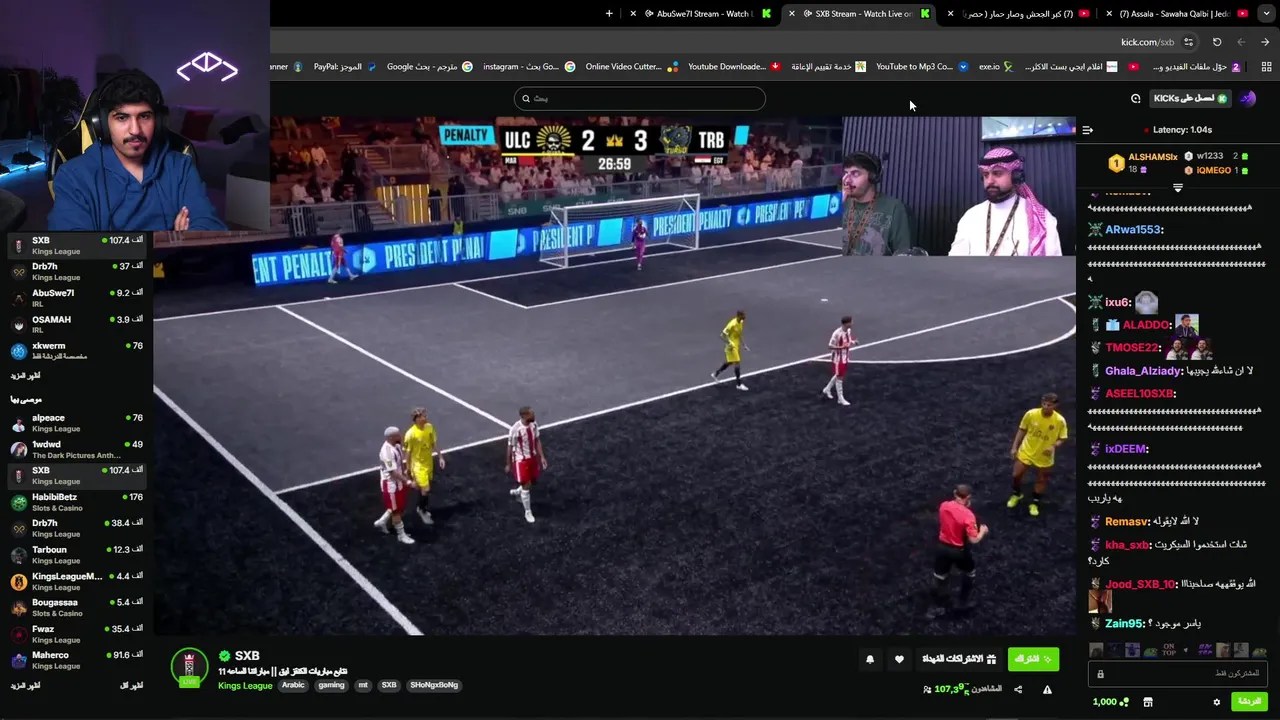The image size is (1280, 720).
Task: Click the notification bell on SXB channel
Action: 870,659
